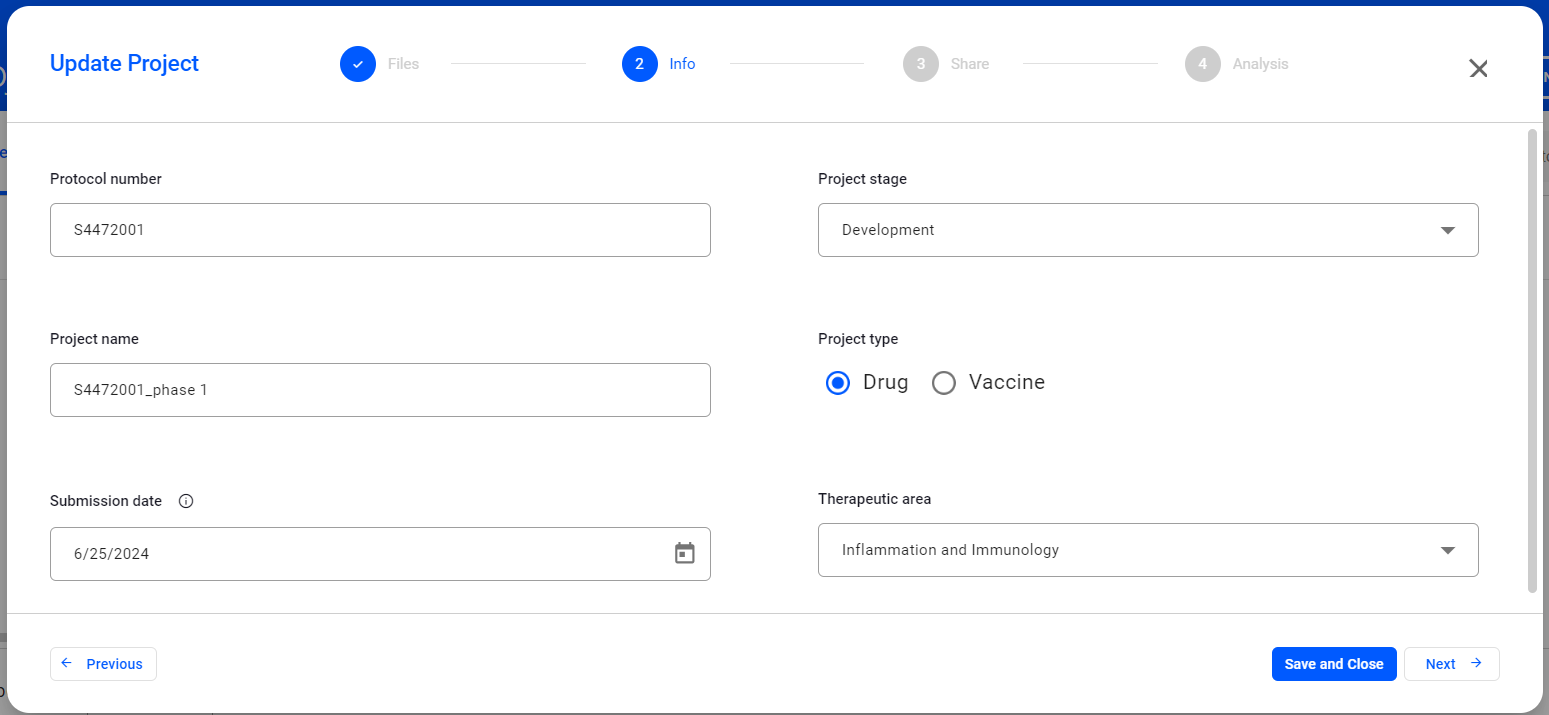Click the Save and Close button
This screenshot has width=1549, height=715.
[x=1334, y=663]
